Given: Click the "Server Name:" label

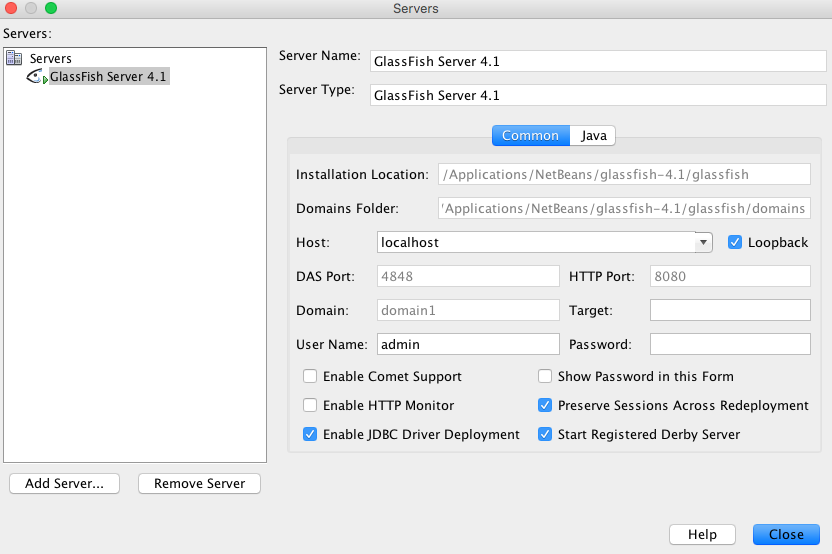Looking at the screenshot, I should 320,56.
